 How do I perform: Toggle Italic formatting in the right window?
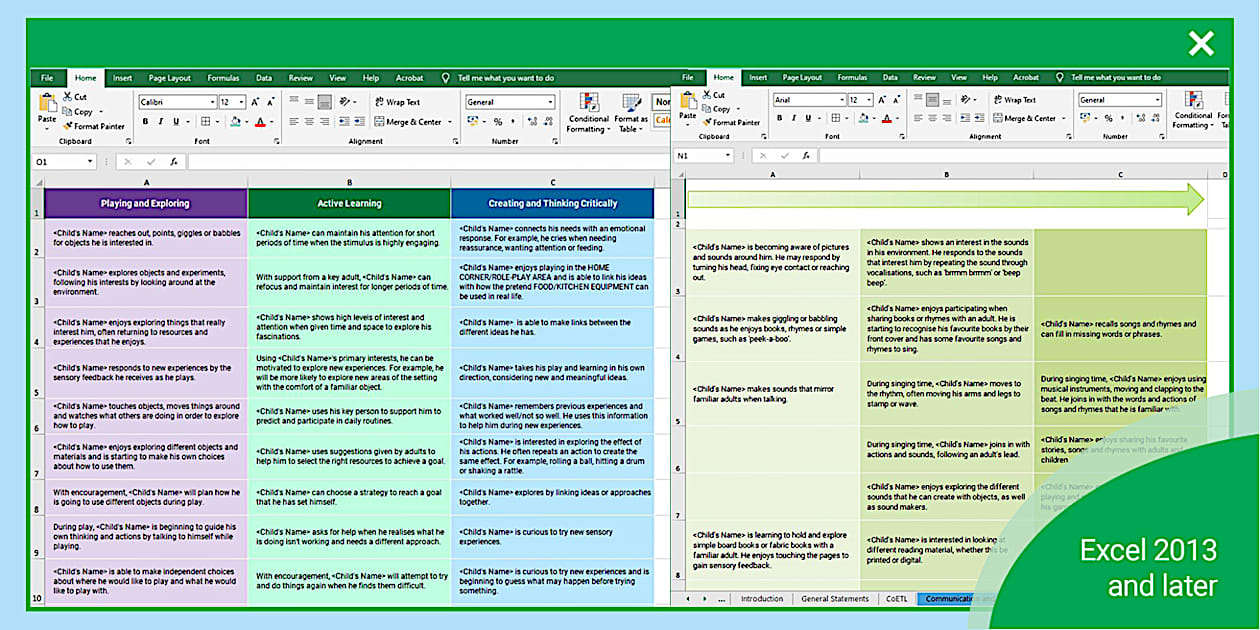tap(796, 119)
